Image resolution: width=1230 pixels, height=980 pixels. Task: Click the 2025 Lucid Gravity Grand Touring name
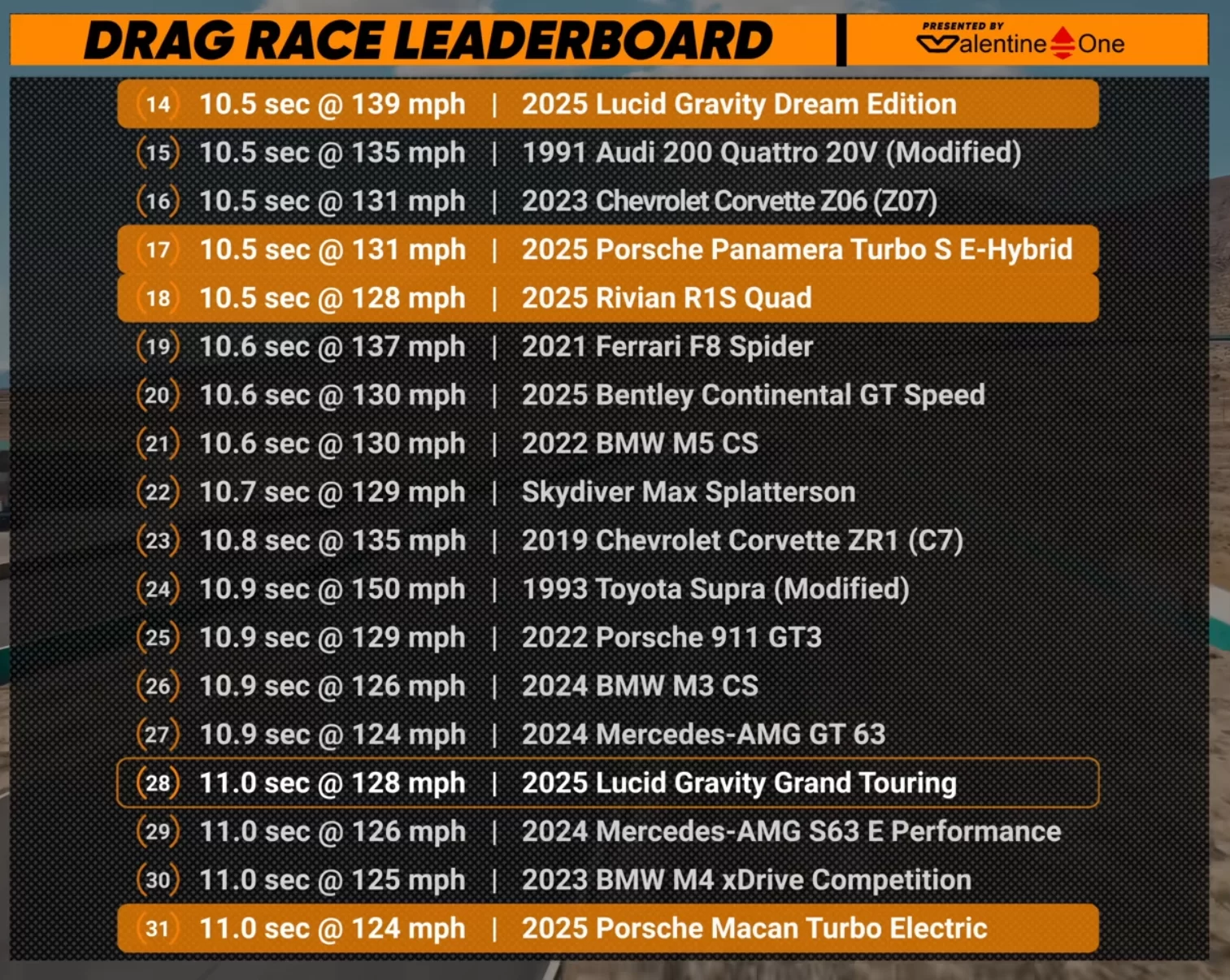739,783
